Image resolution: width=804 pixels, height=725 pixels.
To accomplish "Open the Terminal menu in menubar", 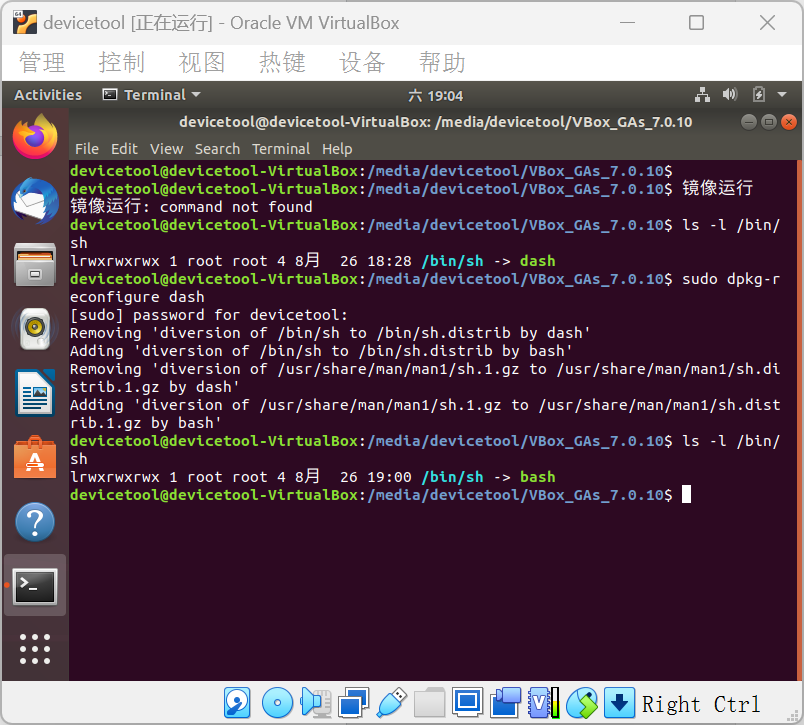I will click(280, 149).
